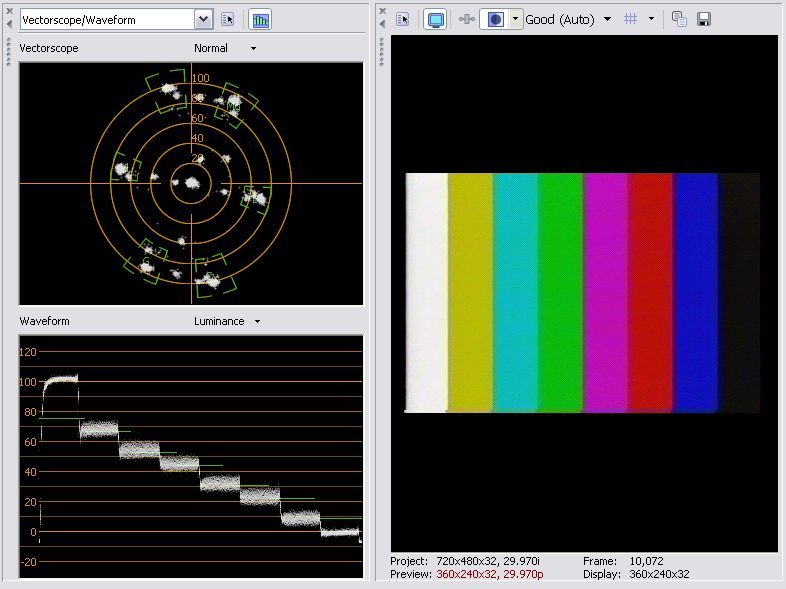
Task: Click the Video Scopes panel collapse arrow
Action: [x=8, y=23]
